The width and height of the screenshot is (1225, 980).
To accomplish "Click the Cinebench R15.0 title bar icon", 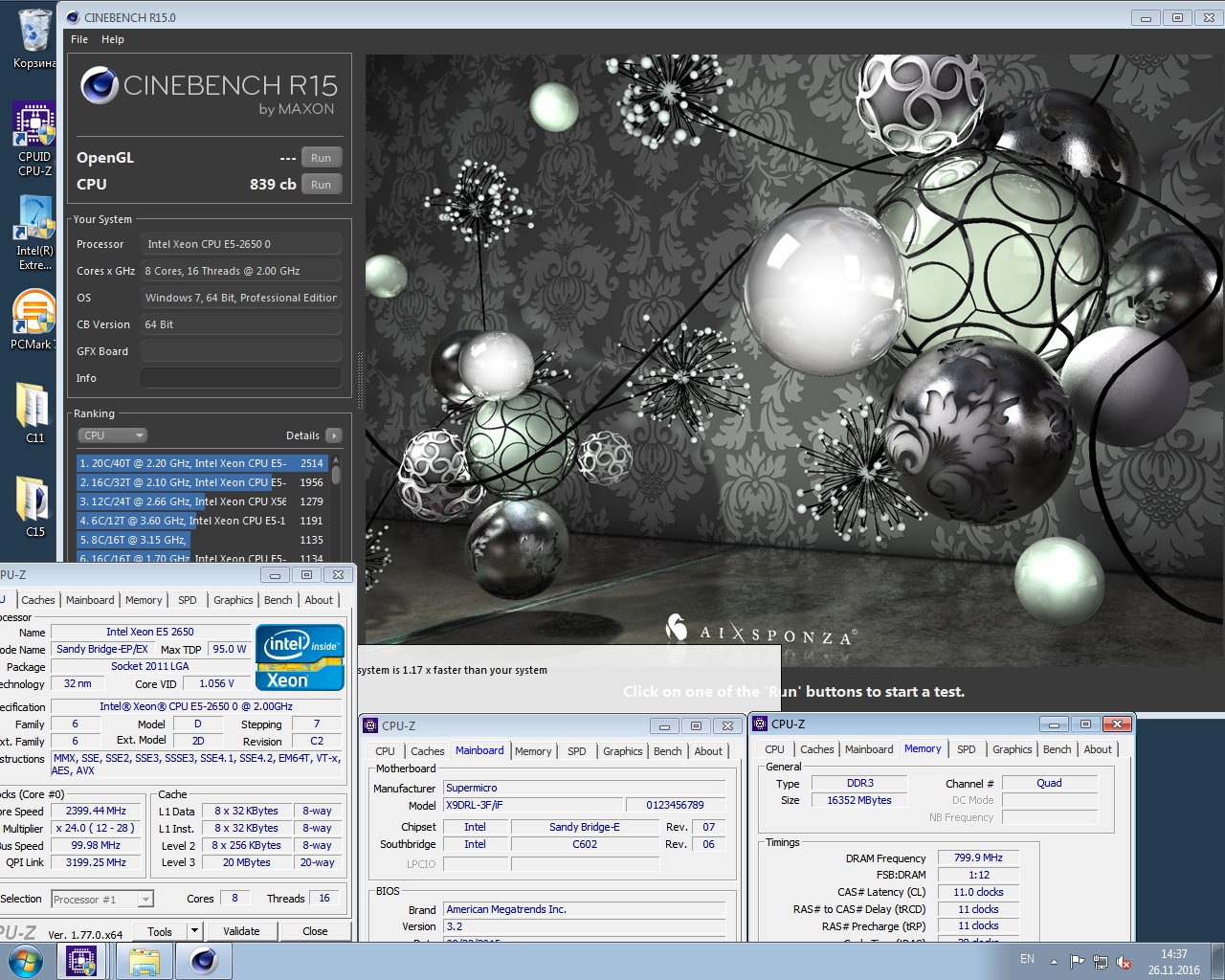I will (x=73, y=17).
